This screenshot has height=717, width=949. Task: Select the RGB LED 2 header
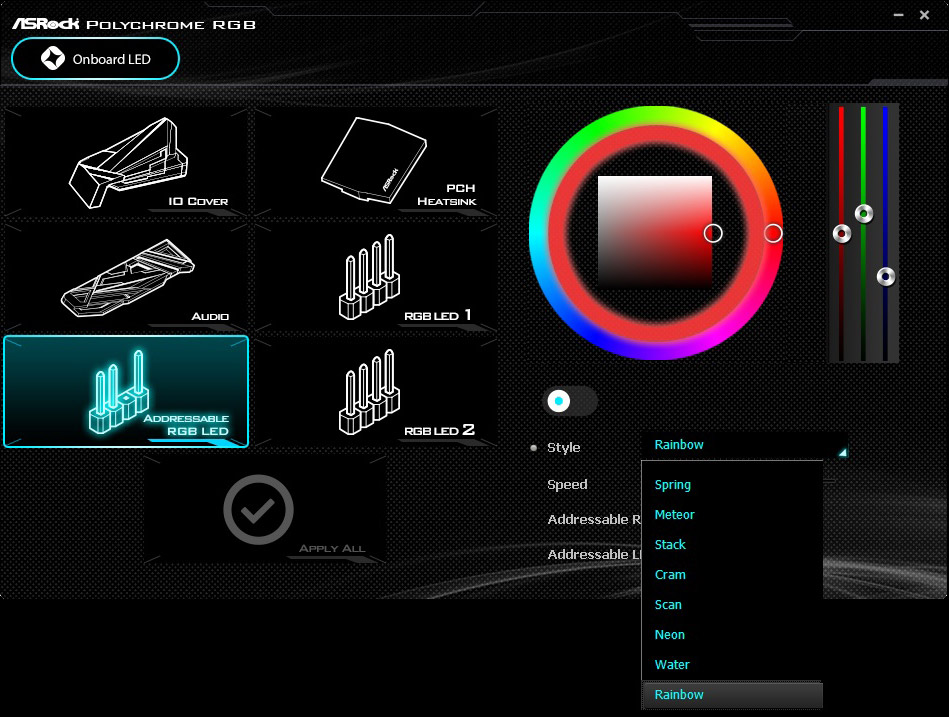tap(376, 391)
